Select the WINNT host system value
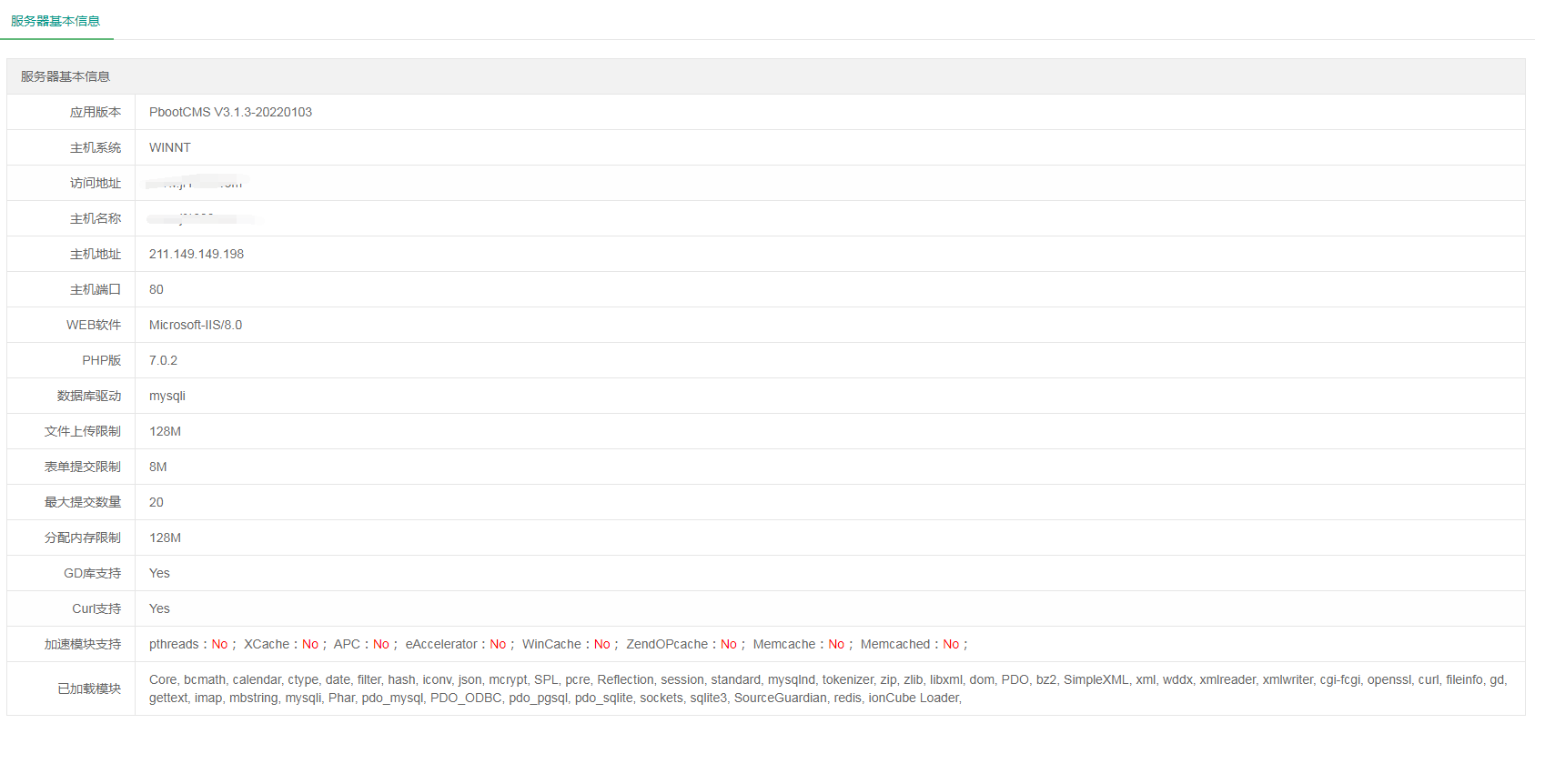The height and width of the screenshot is (784, 1545). [x=170, y=147]
